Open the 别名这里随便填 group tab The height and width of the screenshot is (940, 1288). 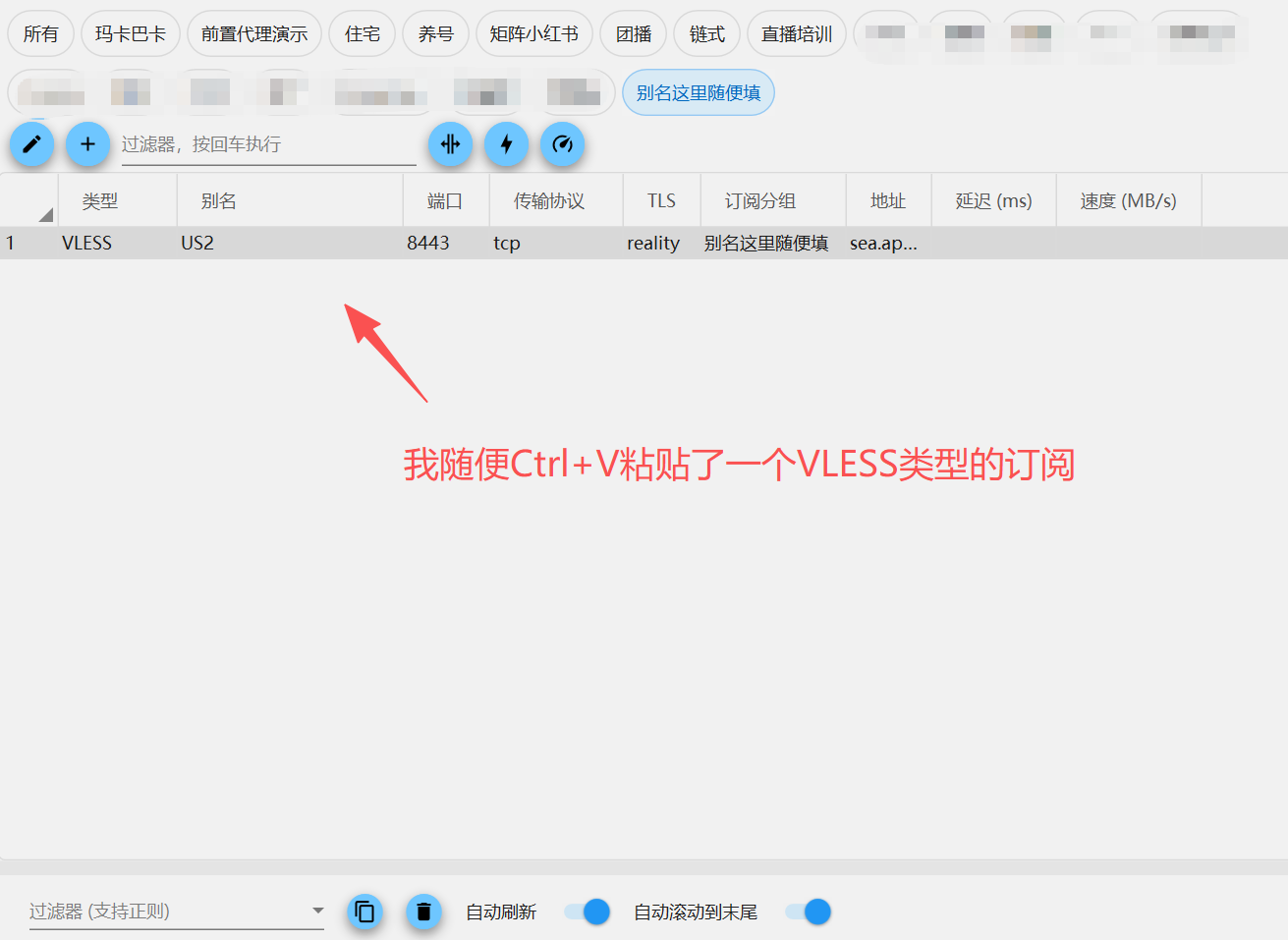click(x=698, y=92)
